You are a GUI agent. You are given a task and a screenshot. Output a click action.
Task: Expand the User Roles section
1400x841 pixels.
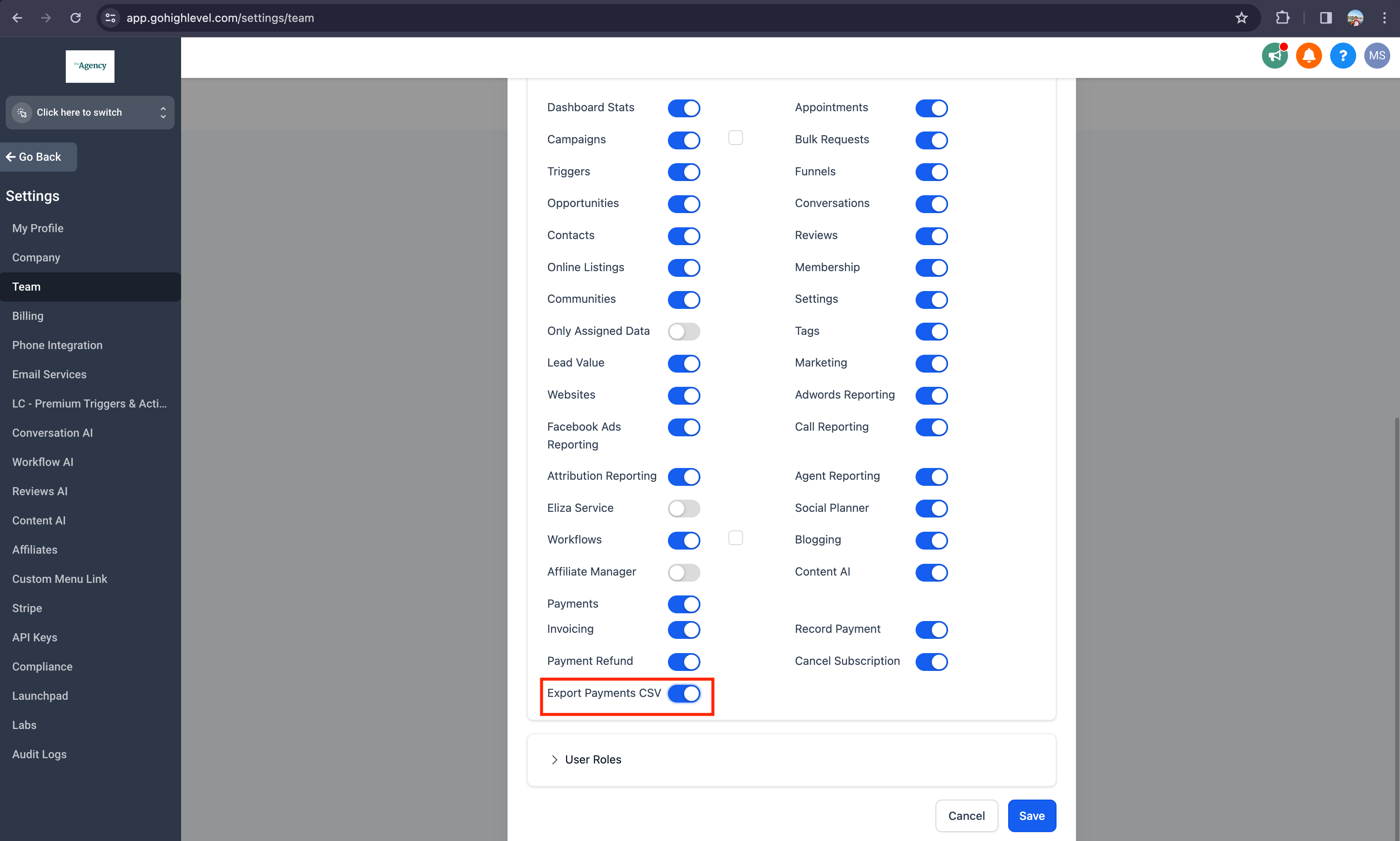[x=592, y=759]
